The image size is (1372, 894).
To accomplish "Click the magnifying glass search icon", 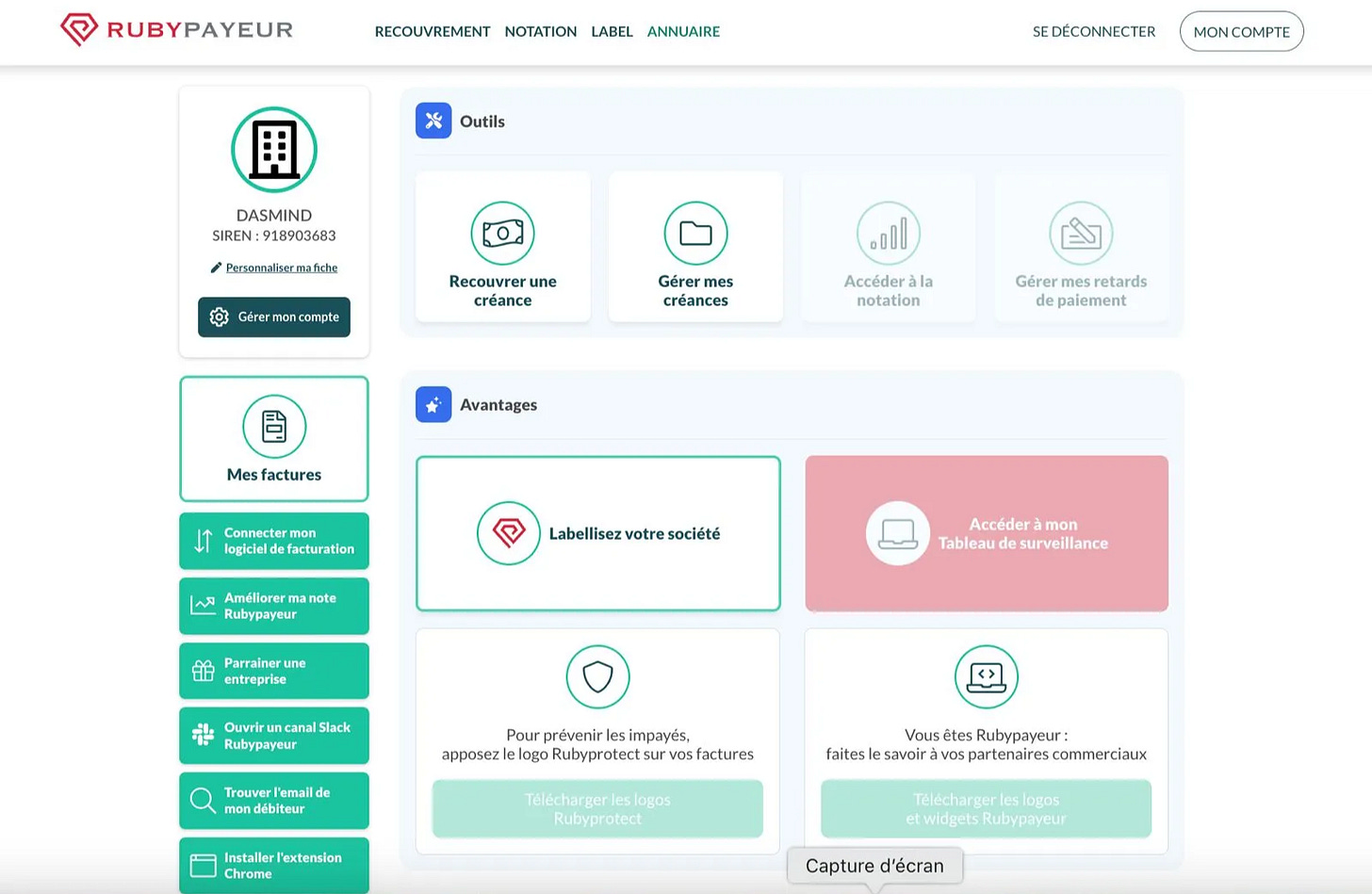I will pos(204,801).
